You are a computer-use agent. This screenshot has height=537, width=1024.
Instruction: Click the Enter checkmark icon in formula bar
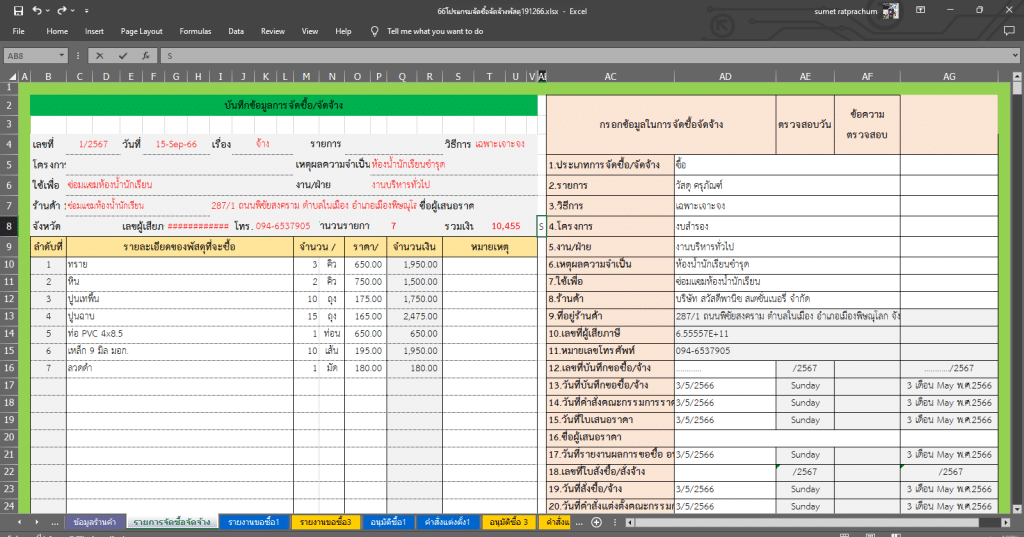(122, 56)
